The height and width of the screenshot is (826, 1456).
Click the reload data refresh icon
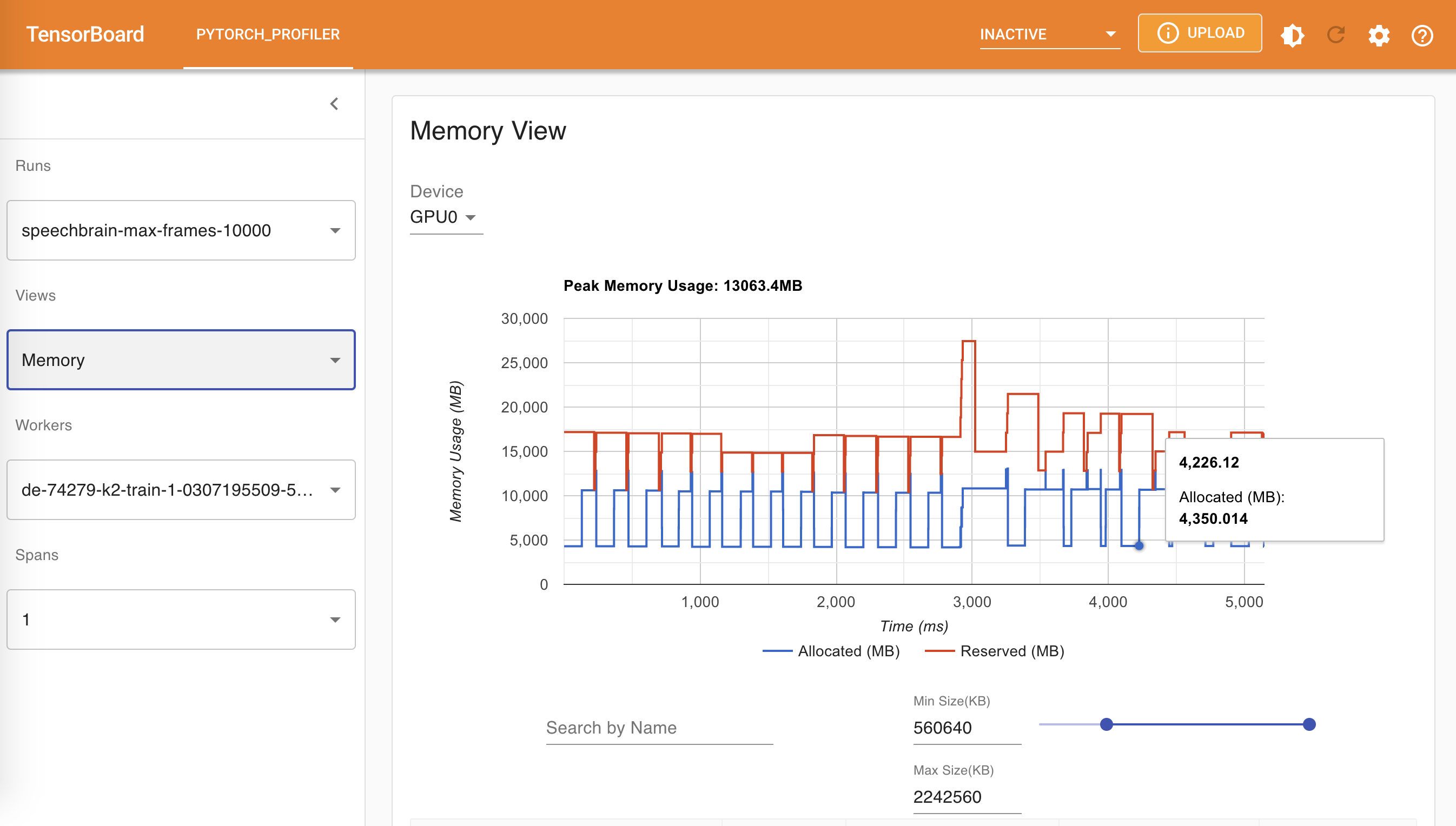pyautogui.click(x=1336, y=35)
